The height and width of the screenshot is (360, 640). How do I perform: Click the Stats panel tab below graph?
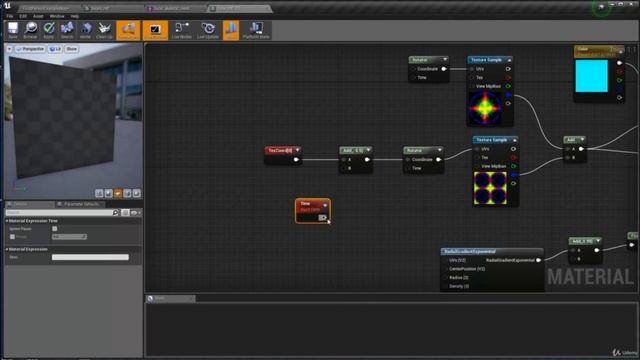(170, 298)
